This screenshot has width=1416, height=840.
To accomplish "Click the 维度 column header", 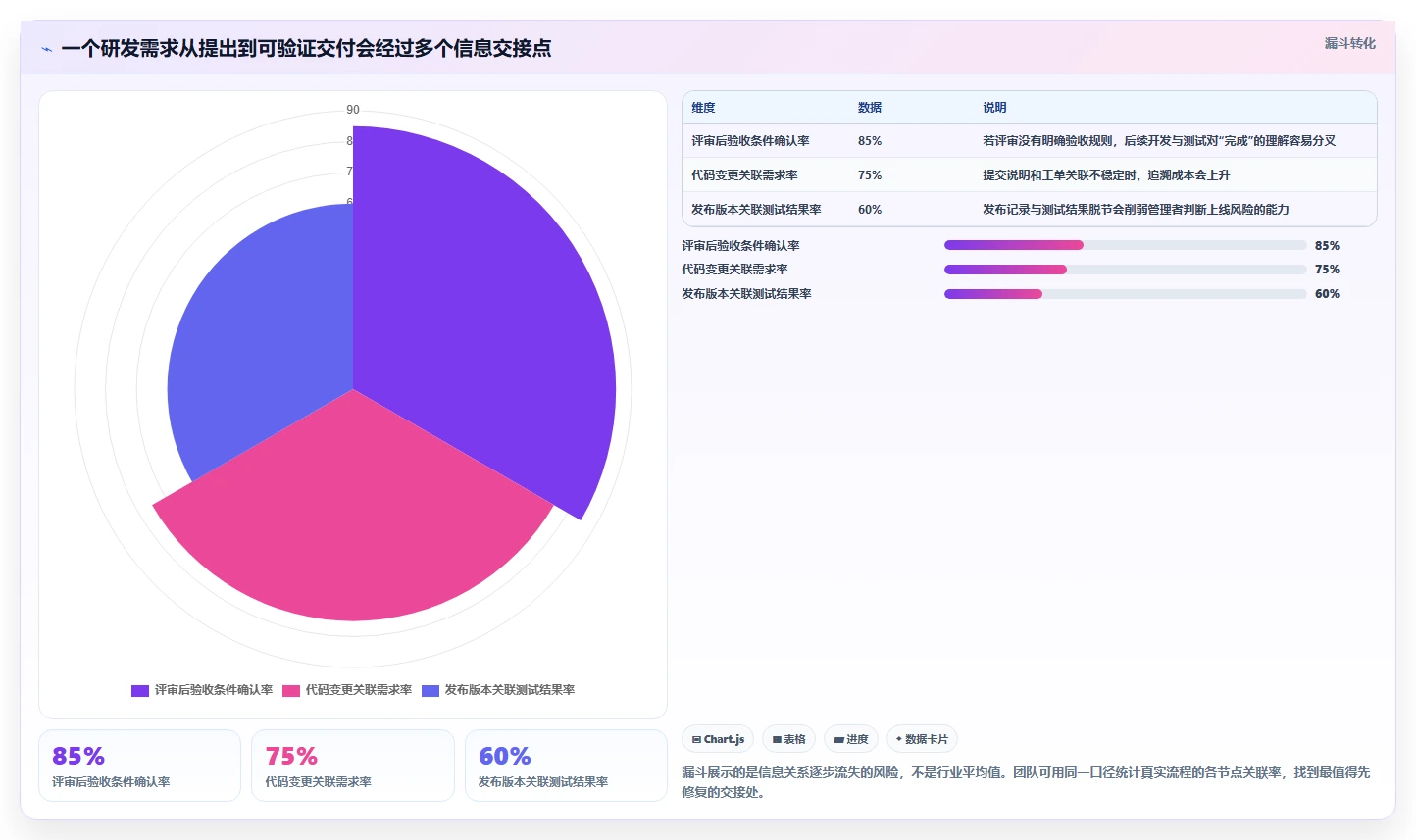I will point(703,108).
